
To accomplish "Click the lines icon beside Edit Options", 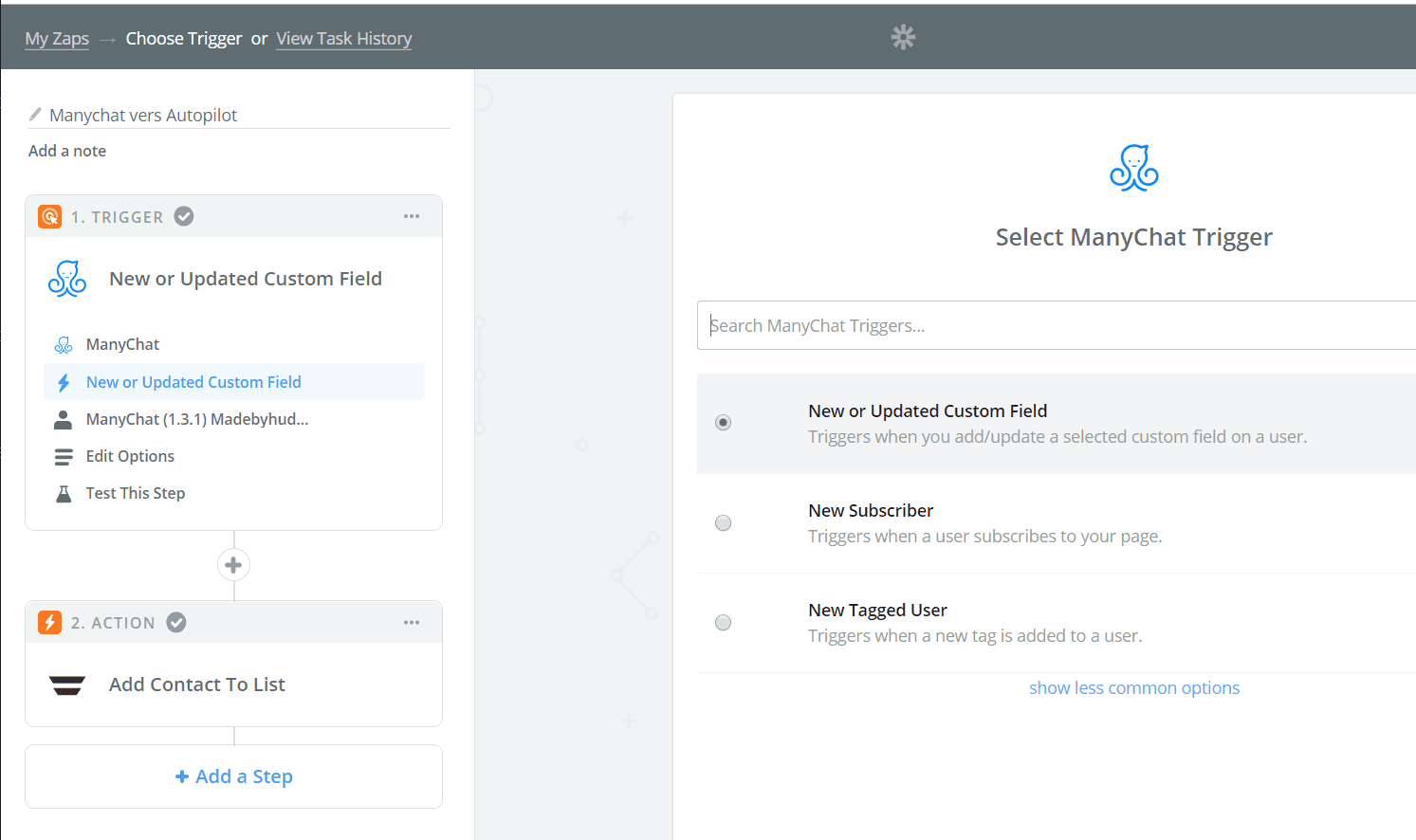I will pyautogui.click(x=64, y=457).
